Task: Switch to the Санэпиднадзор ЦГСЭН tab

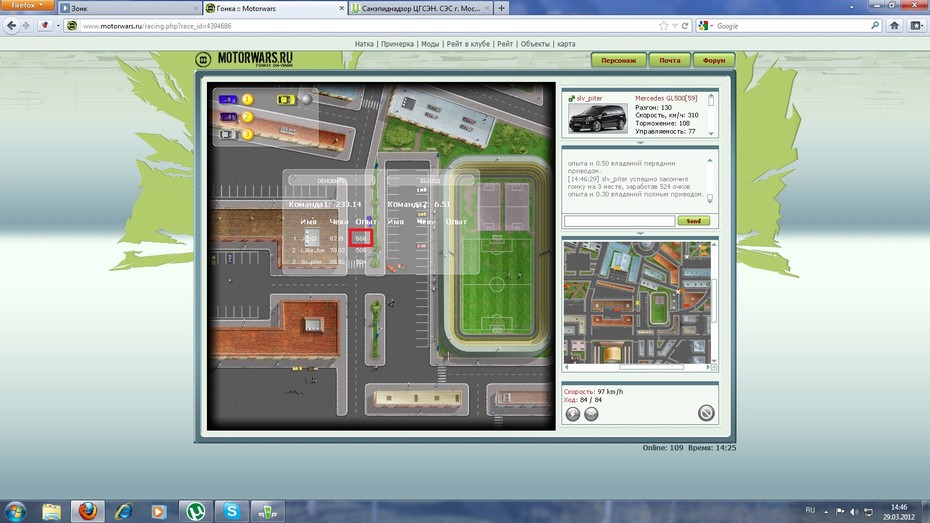Action: [421, 8]
